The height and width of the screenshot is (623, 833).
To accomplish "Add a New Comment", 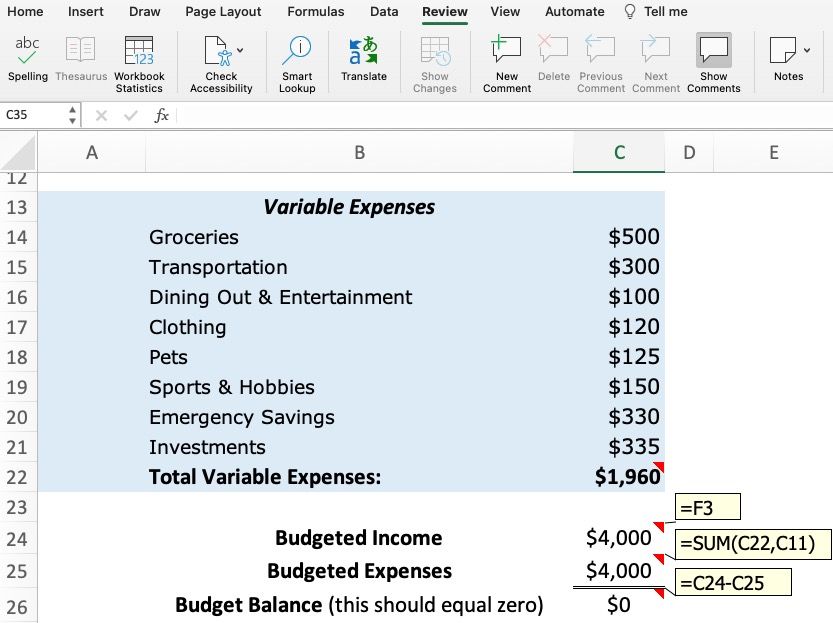I will coord(507,64).
